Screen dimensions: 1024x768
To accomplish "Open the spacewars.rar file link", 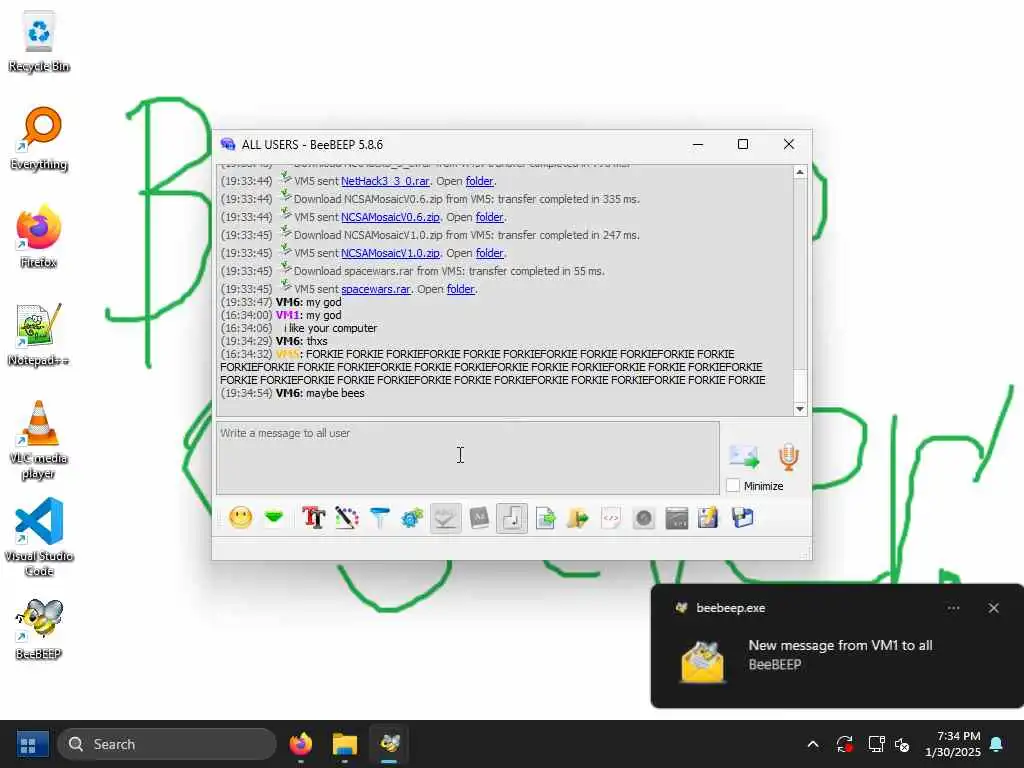I will coord(376,289).
